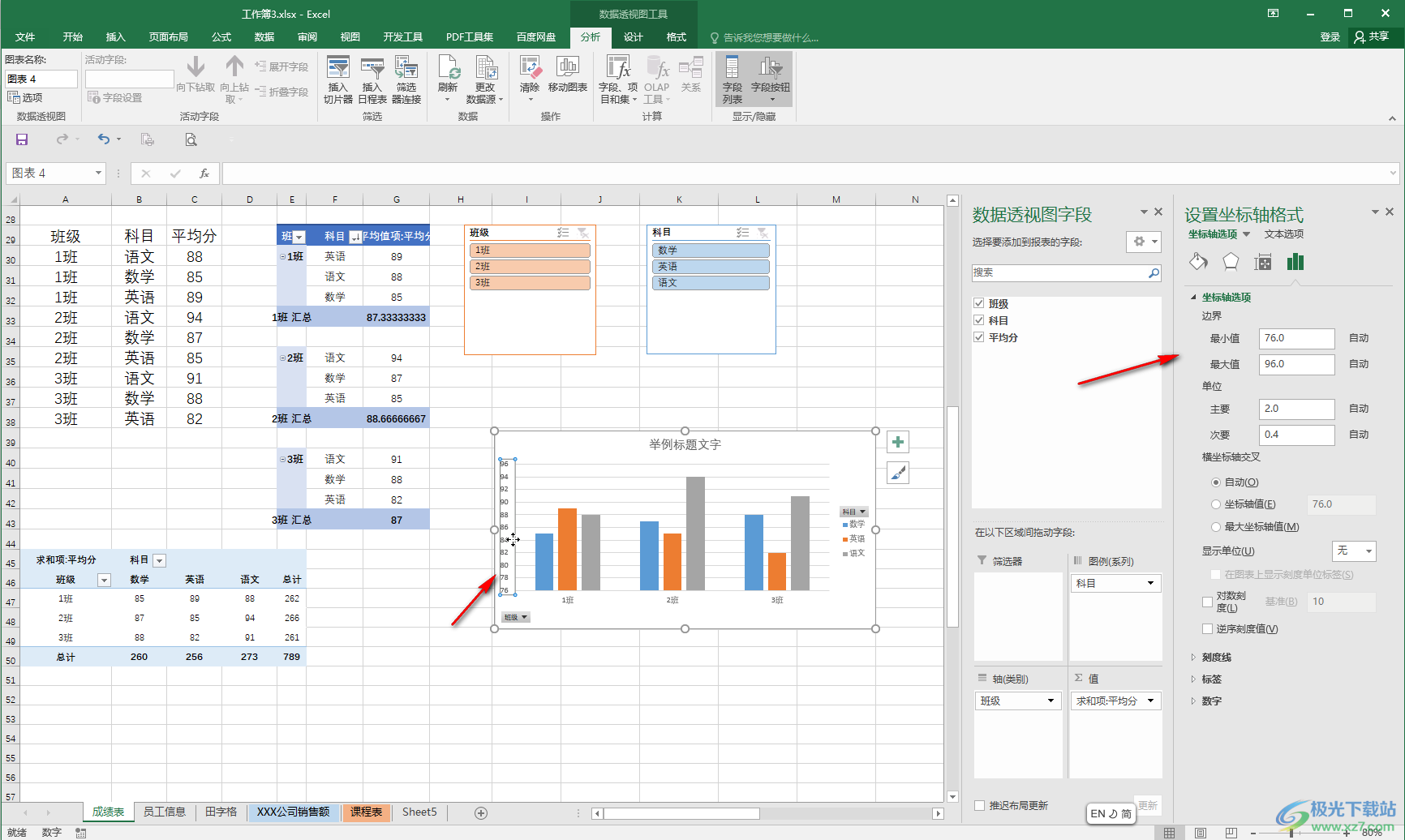The image size is (1405, 840).
Task: Open print preview quick access icon
Action: pyautogui.click(x=191, y=139)
